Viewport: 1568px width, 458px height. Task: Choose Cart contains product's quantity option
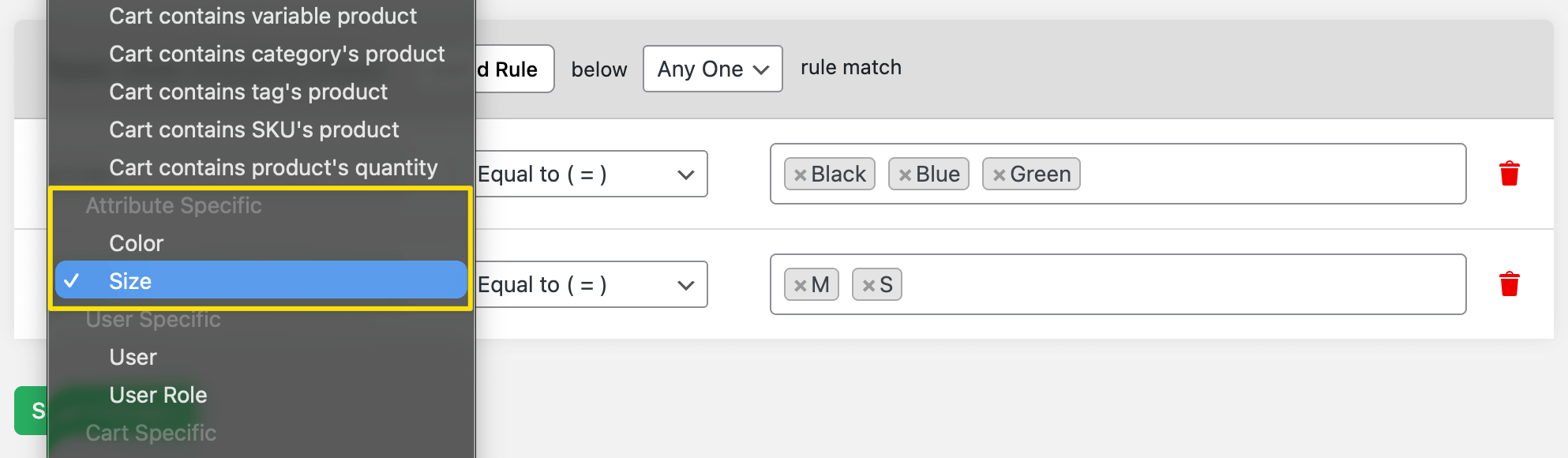273,167
